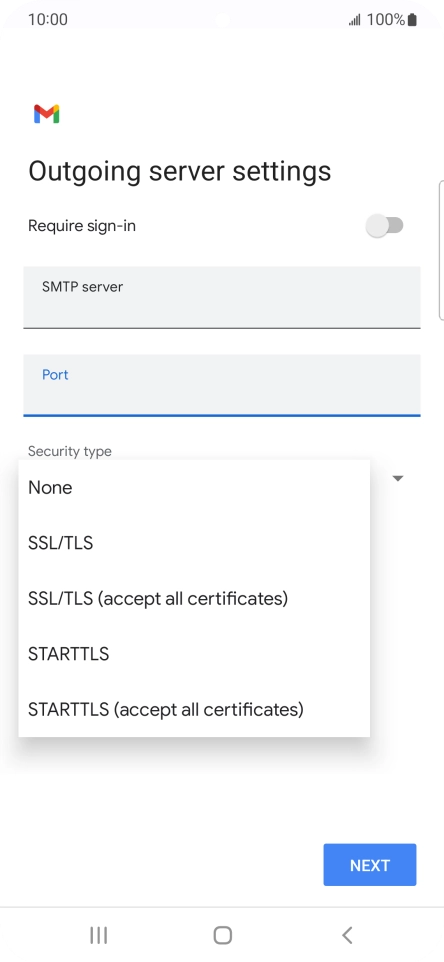Screen dimensions: 444x962
Task: Tap the signal strength icon
Action: coord(355,20)
